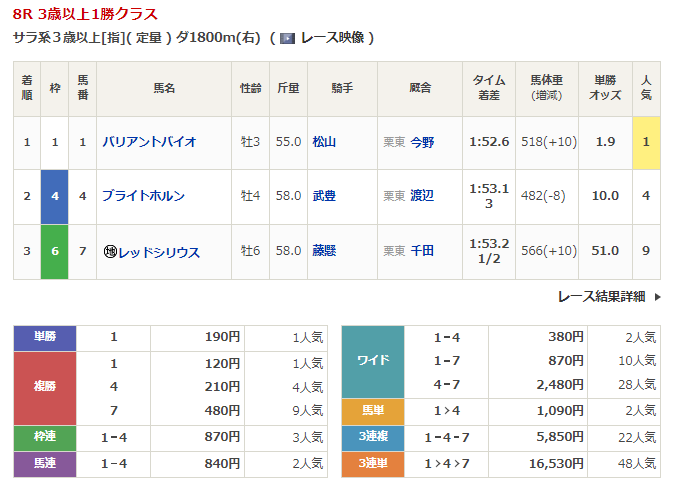The image size is (677, 486).
Task: Open the レース映像 race video link
Action: 334,38
